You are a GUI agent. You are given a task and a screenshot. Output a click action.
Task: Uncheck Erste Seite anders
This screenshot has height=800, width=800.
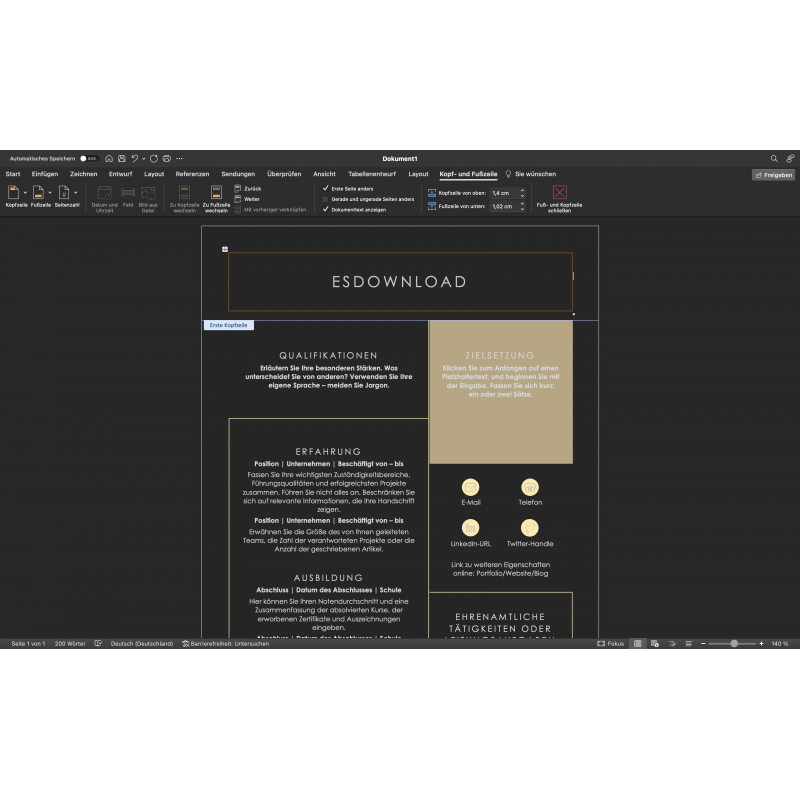point(325,188)
